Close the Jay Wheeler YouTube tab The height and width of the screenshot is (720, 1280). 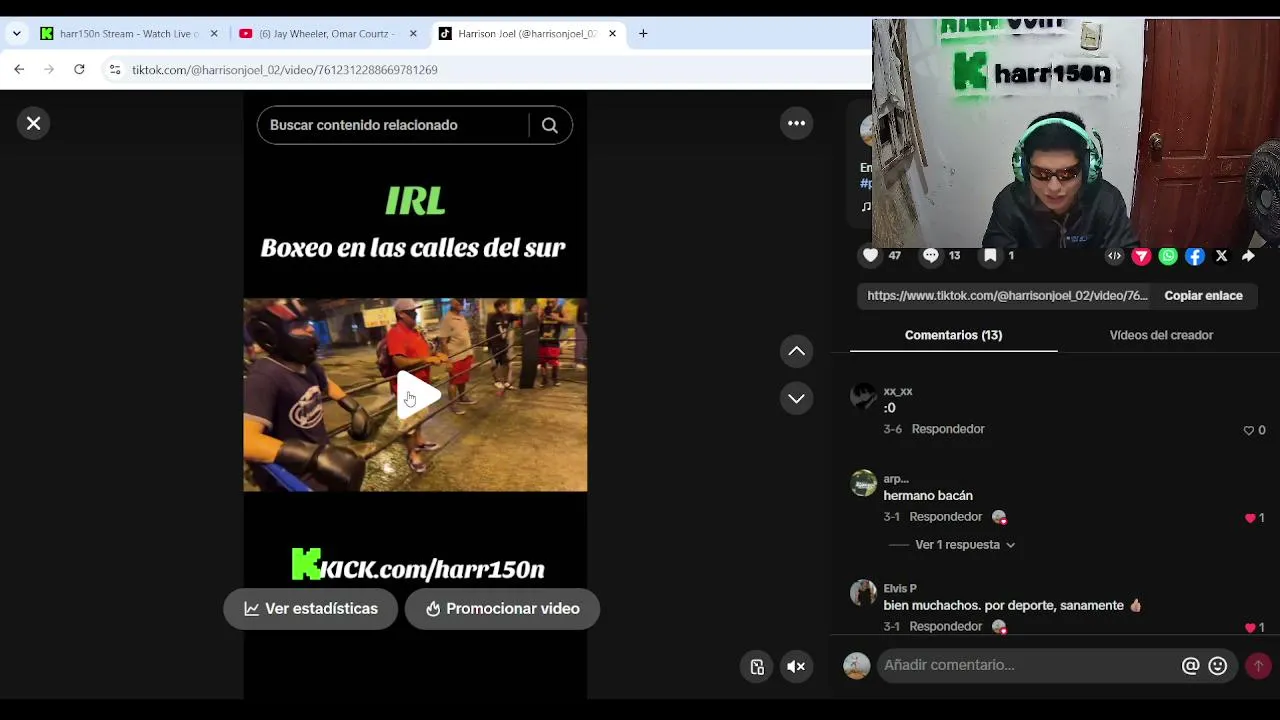[x=413, y=33]
